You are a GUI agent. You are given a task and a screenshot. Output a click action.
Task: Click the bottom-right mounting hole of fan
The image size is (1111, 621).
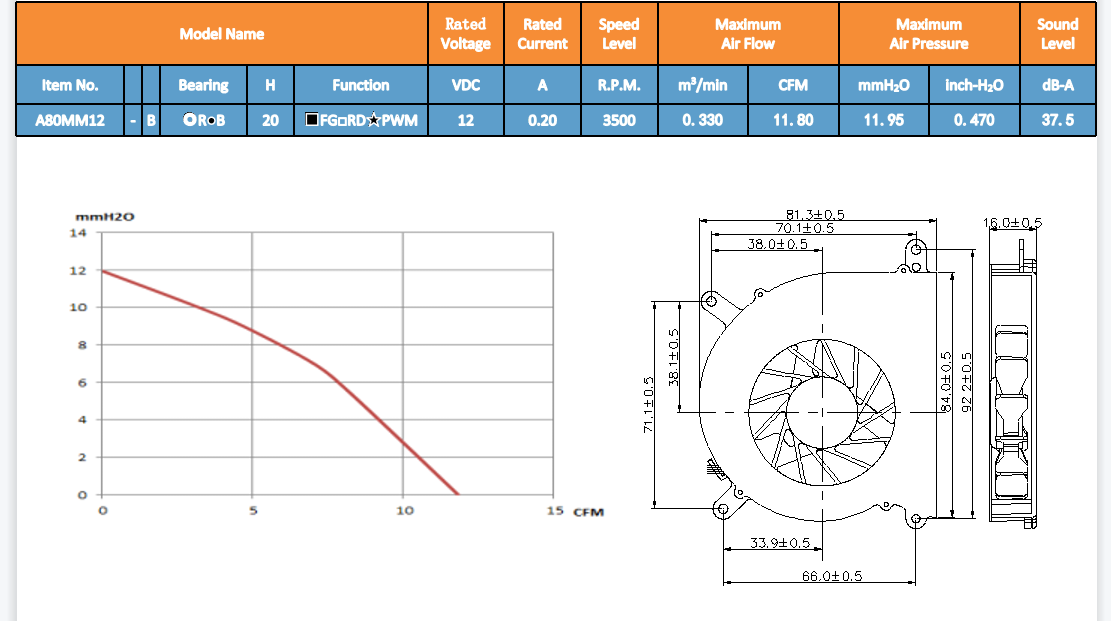click(x=918, y=518)
